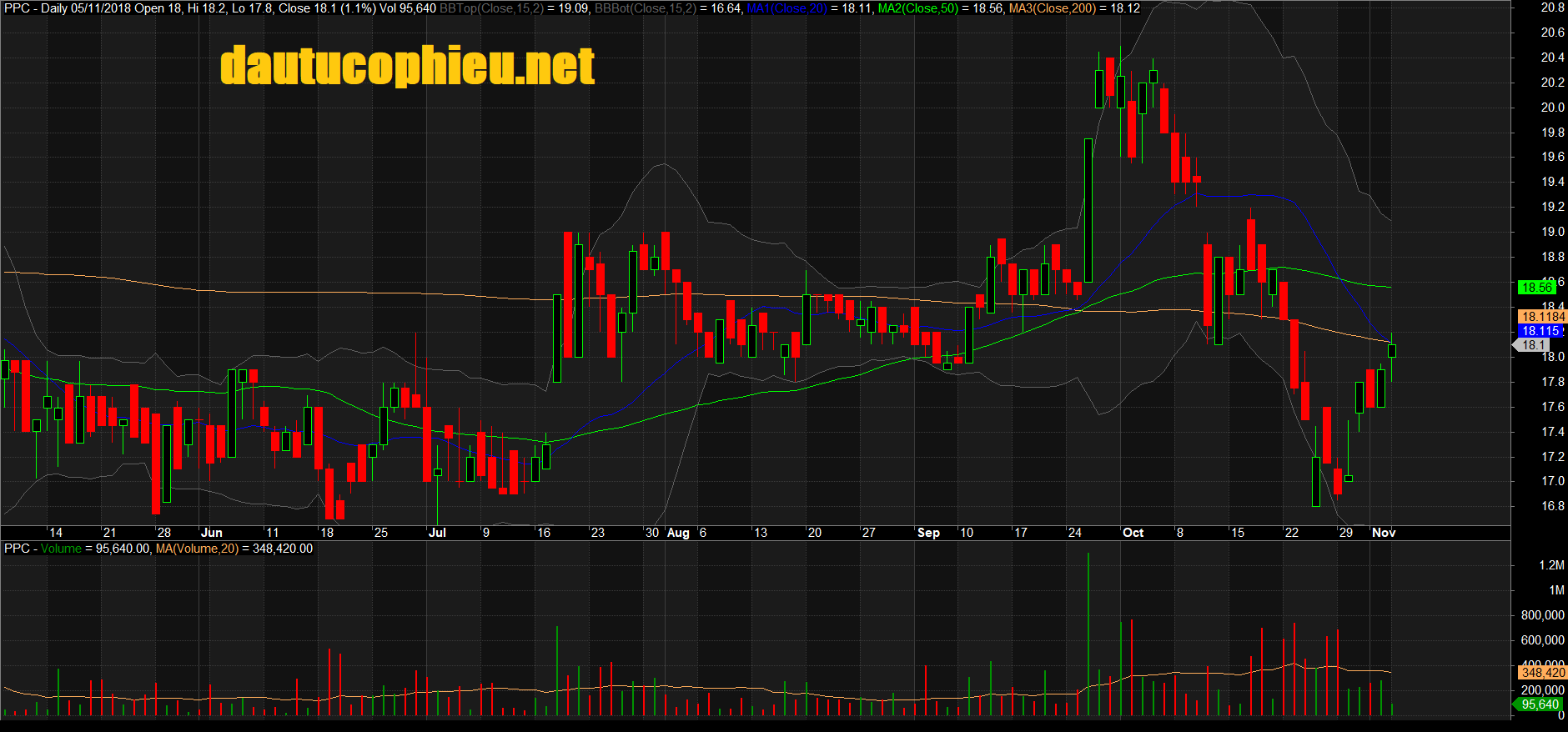Click the green 95,640 volume tag
The height and width of the screenshot is (732, 1568).
(x=1539, y=704)
